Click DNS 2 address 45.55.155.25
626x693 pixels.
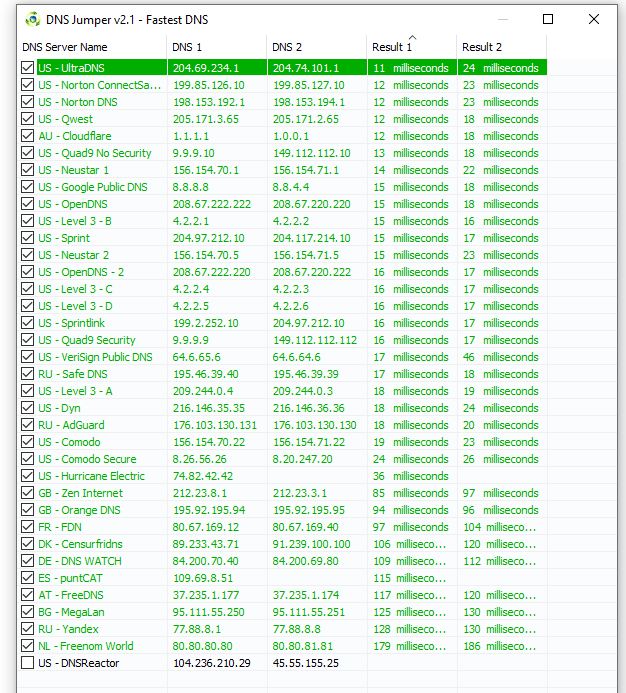[305, 663]
